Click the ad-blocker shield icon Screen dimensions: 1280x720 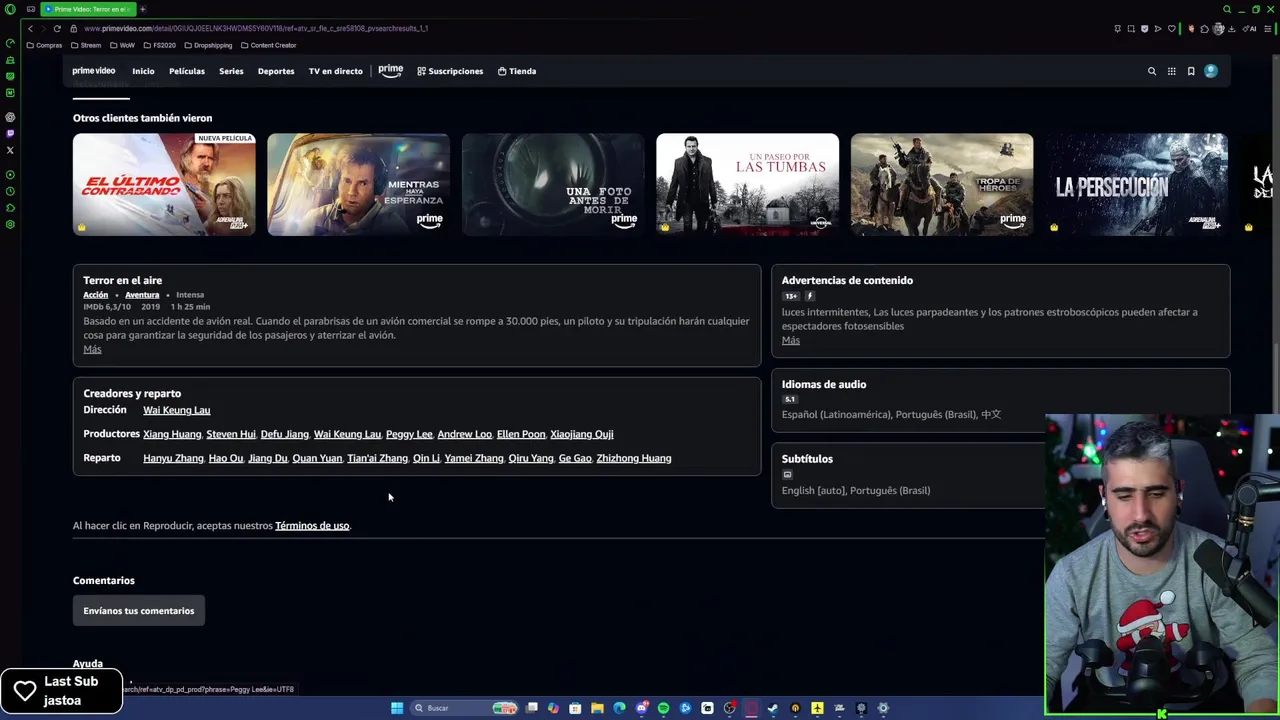[x=1145, y=28]
